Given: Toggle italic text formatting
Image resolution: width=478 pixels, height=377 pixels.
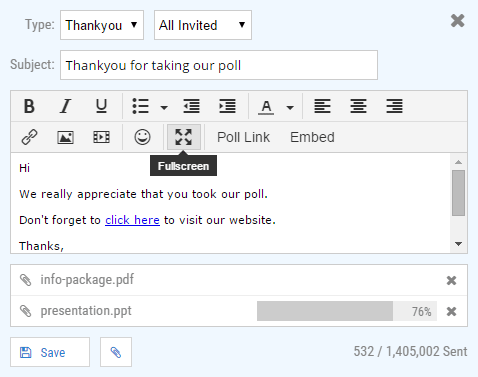Looking at the screenshot, I should pyautogui.click(x=65, y=106).
